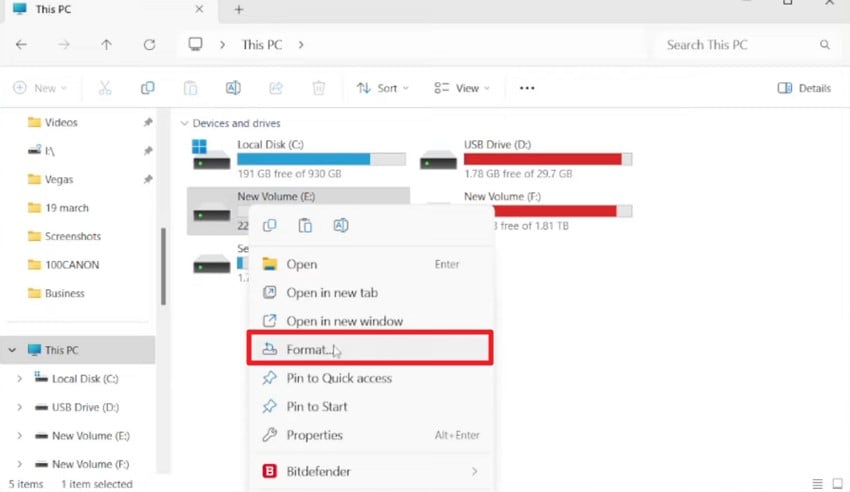Viewport: 850px width, 492px height.
Task: Open the 19 march folder in sidebar
Action: [58, 208]
